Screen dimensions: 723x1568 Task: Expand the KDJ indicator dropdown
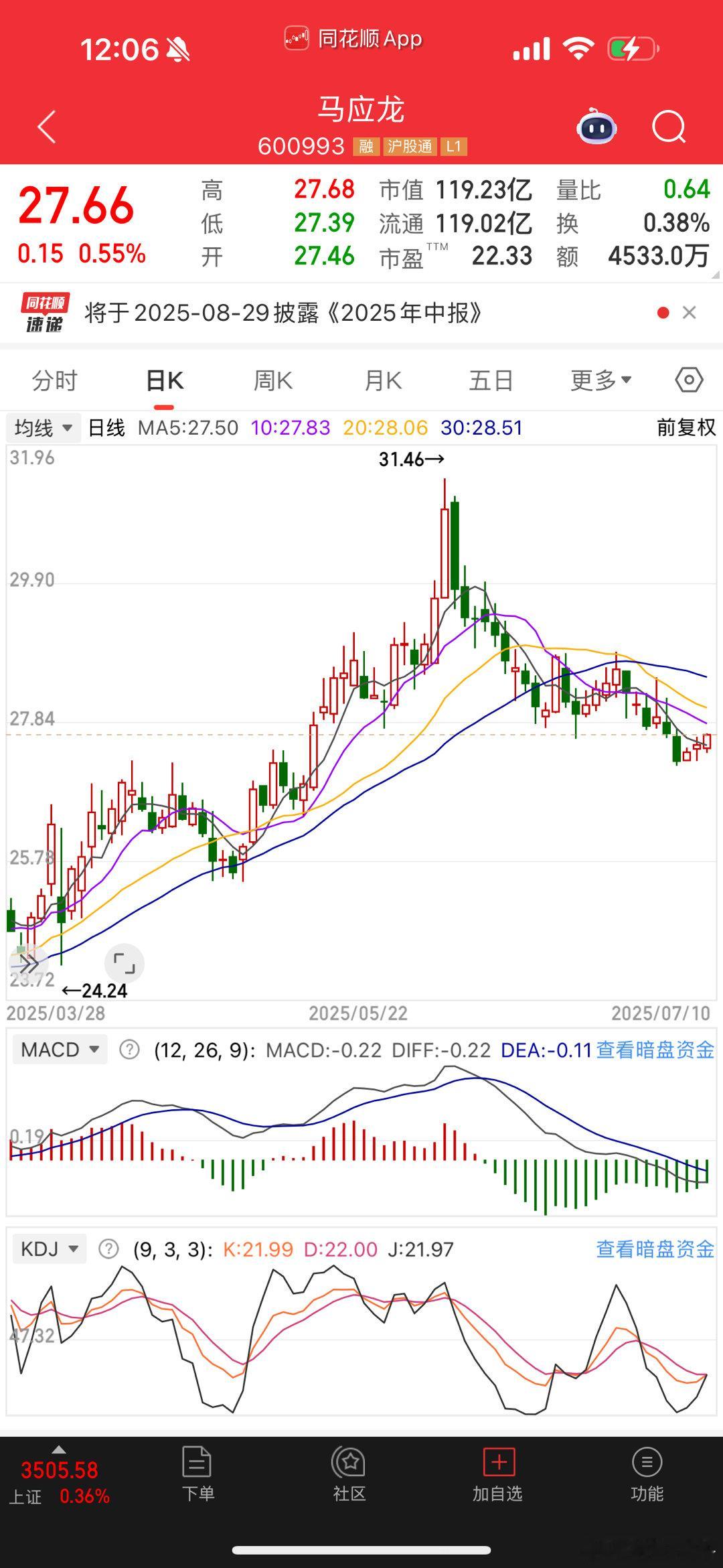click(x=49, y=1249)
